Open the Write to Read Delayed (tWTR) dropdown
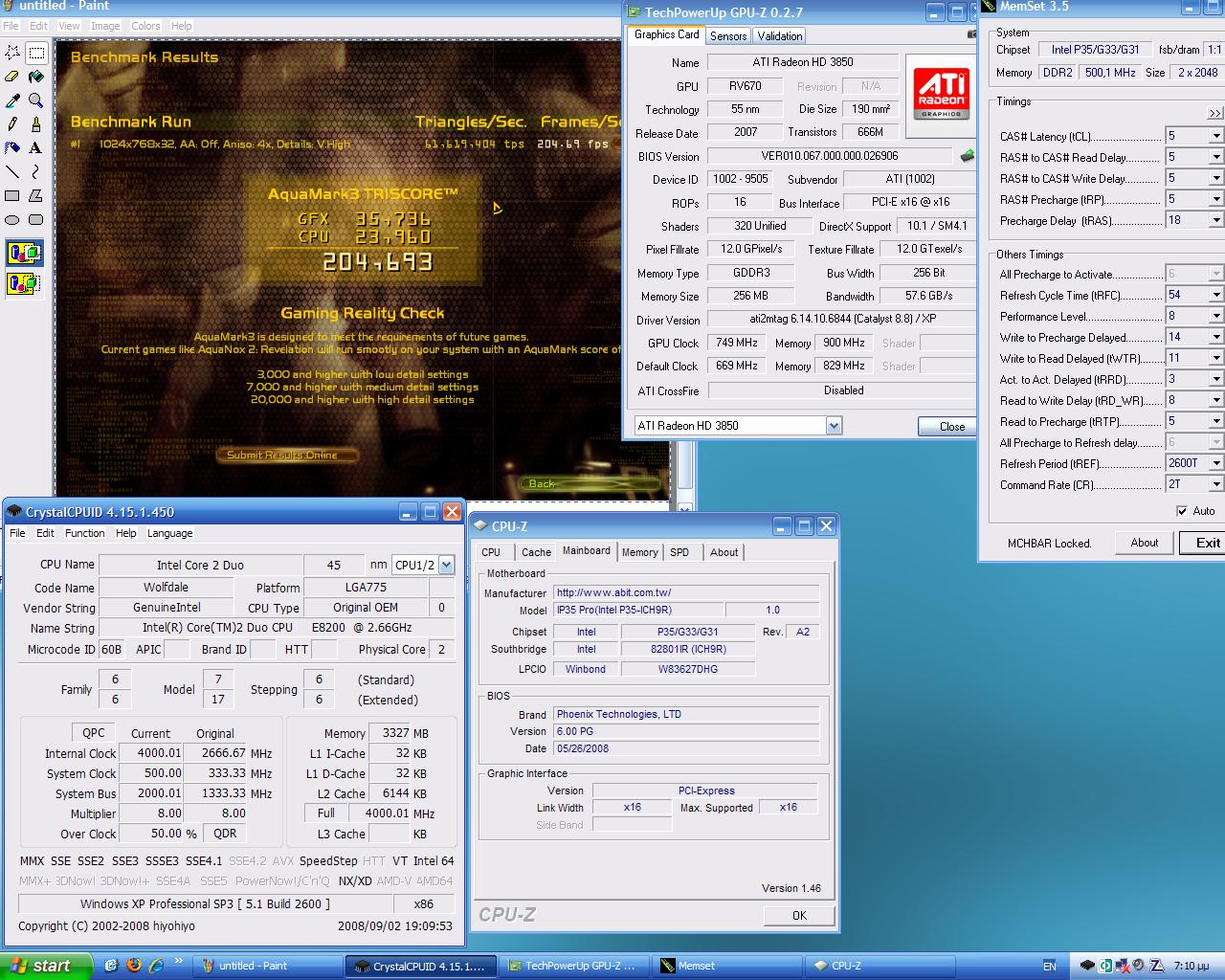Viewport: 1225px width, 980px height. pos(1216,358)
